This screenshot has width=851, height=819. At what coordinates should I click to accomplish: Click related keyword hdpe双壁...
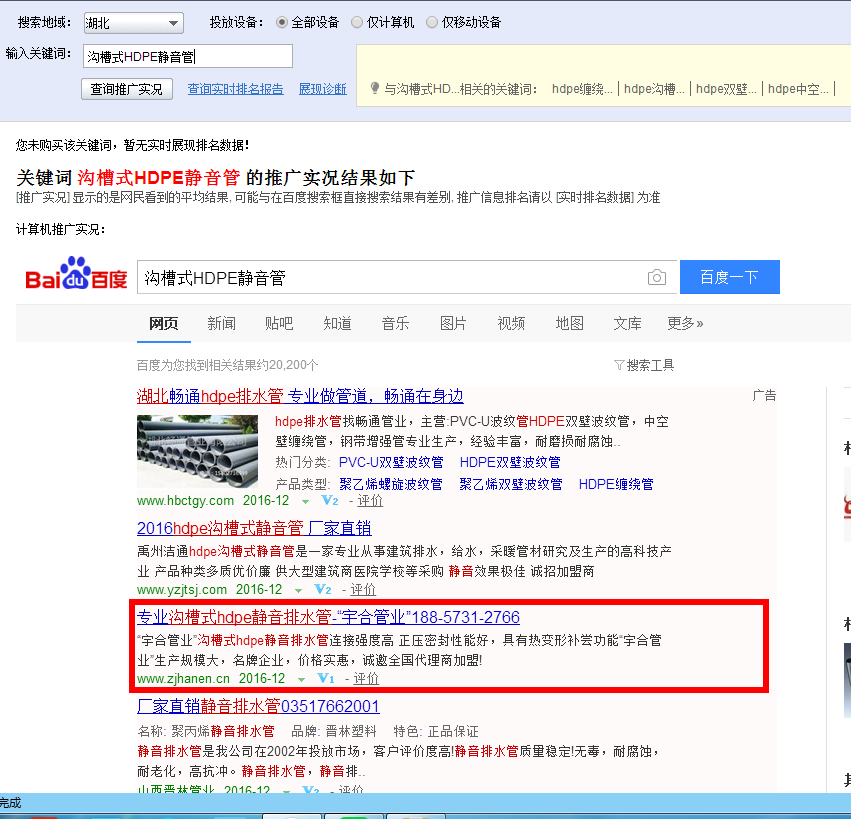coord(726,89)
